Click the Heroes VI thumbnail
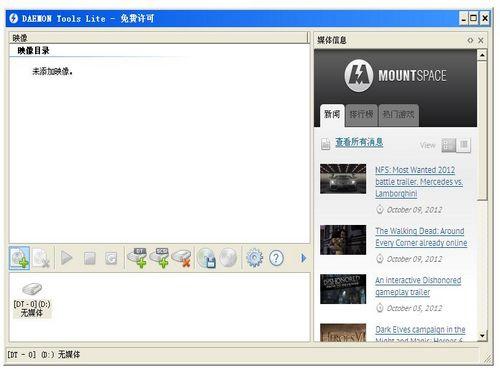This screenshot has height=375, width=500. (343, 333)
